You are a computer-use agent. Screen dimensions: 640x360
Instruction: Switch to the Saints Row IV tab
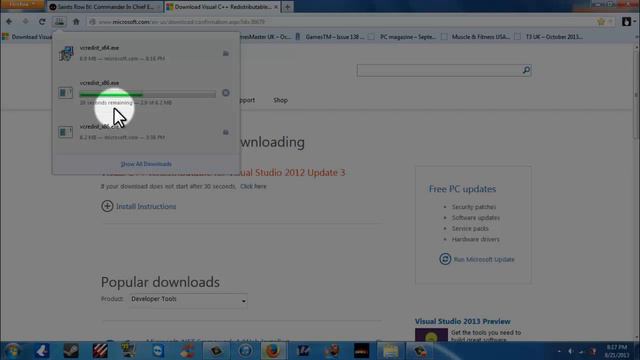[x=105, y=7]
